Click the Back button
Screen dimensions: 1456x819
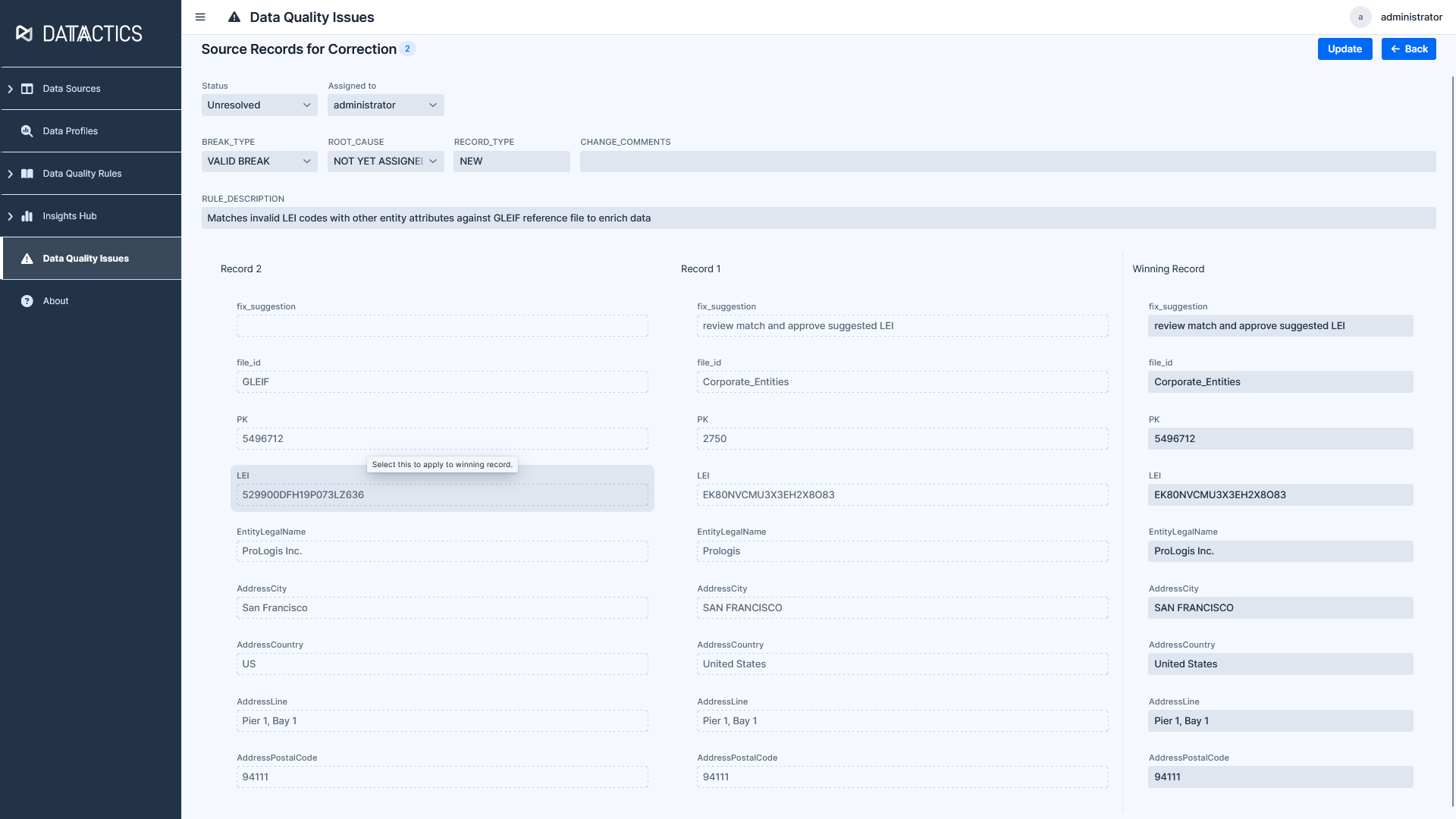[x=1408, y=49]
